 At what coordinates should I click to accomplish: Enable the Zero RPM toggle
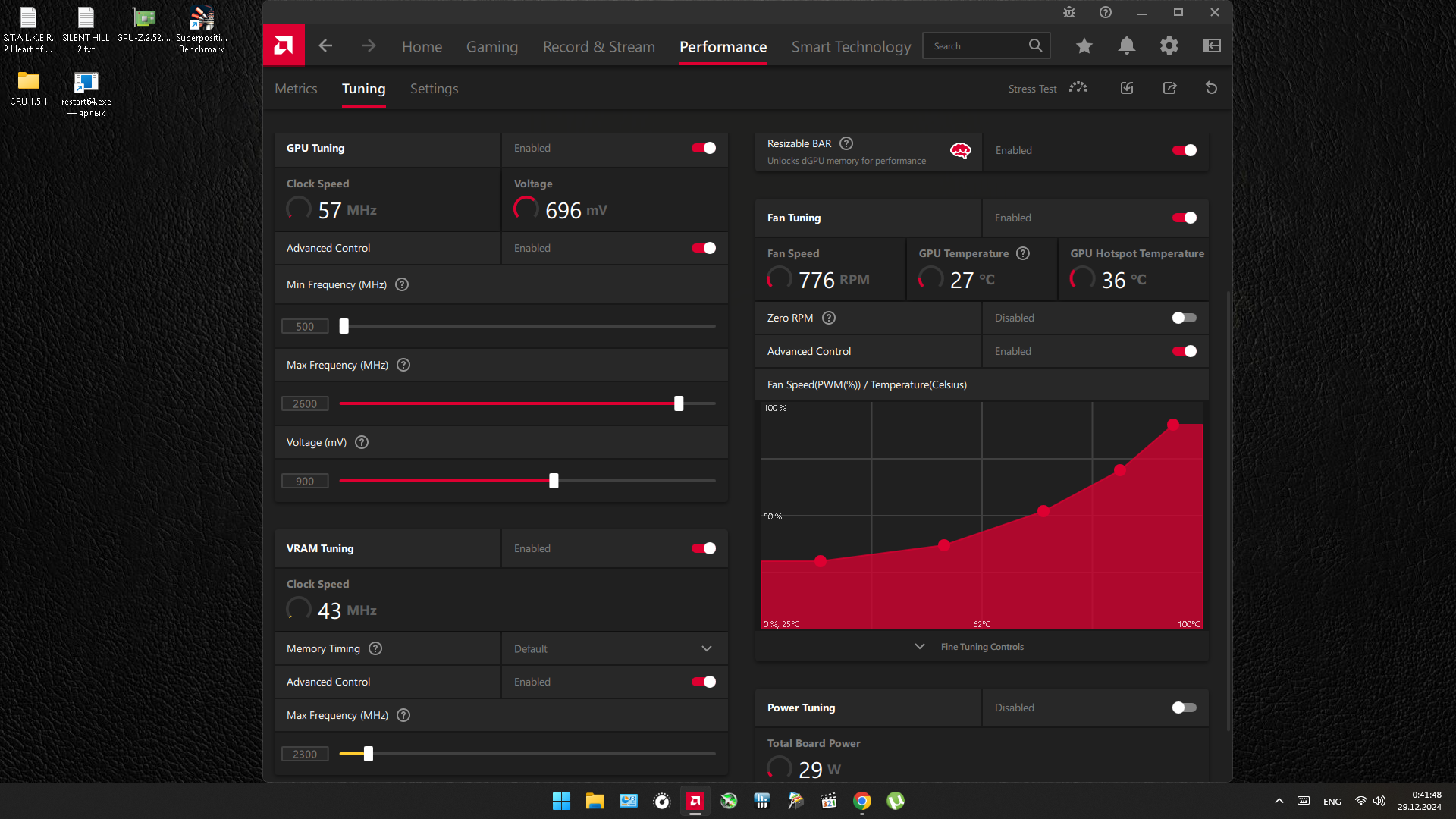click(1183, 318)
